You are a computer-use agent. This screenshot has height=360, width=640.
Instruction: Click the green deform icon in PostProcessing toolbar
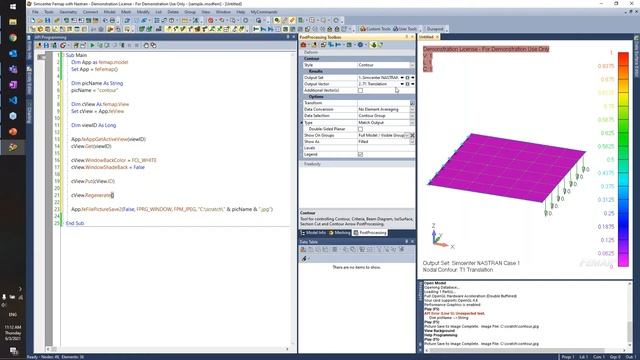(373, 45)
